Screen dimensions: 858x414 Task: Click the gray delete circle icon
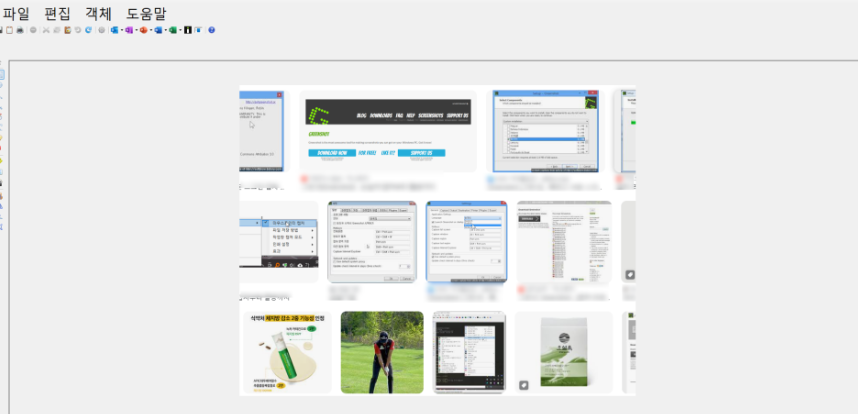coord(33,30)
